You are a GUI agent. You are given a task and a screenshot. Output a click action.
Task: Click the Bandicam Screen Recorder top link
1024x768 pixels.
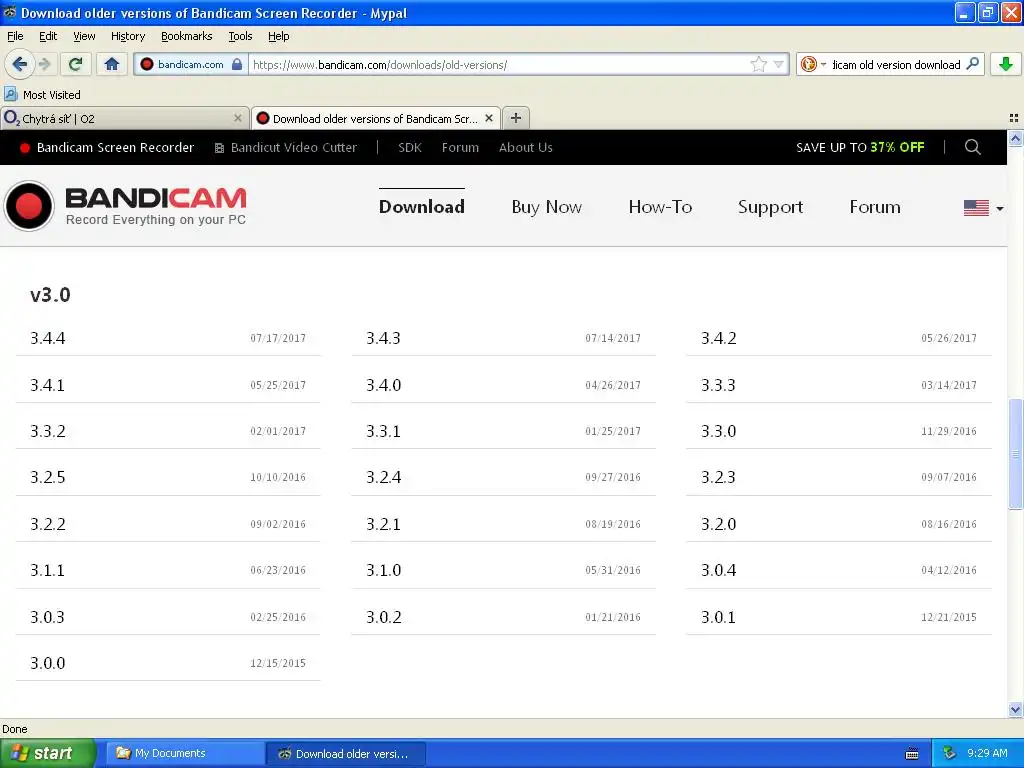(107, 148)
